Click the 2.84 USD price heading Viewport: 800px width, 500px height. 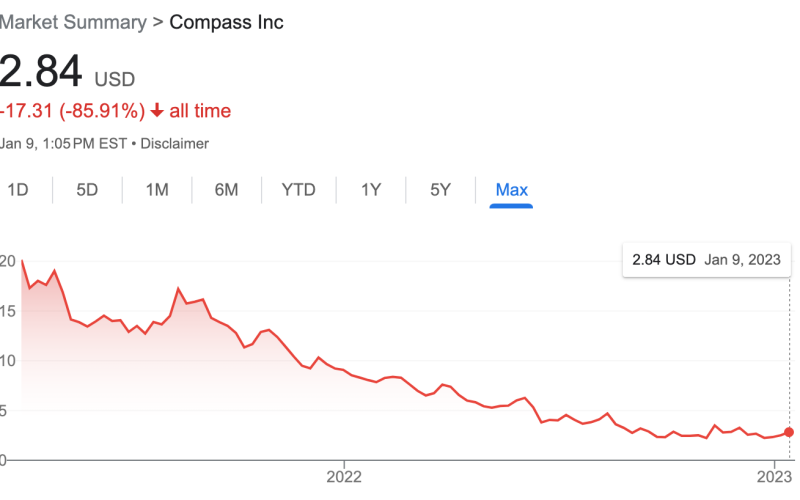(x=66, y=73)
